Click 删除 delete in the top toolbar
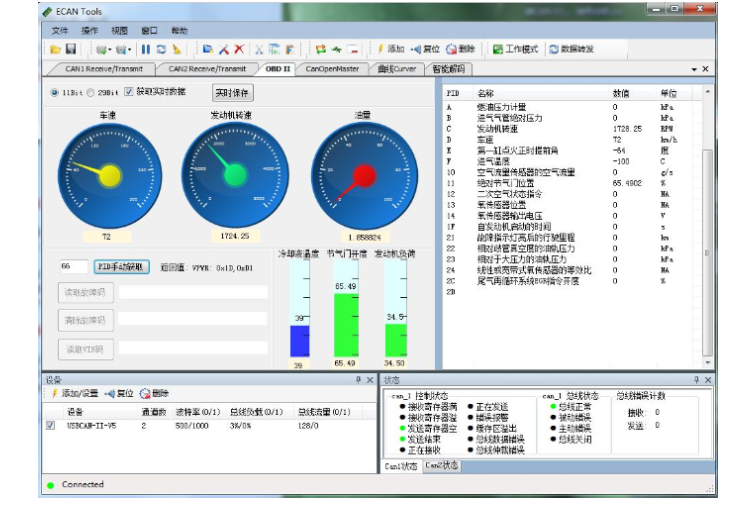729x507 pixels. tap(460, 49)
